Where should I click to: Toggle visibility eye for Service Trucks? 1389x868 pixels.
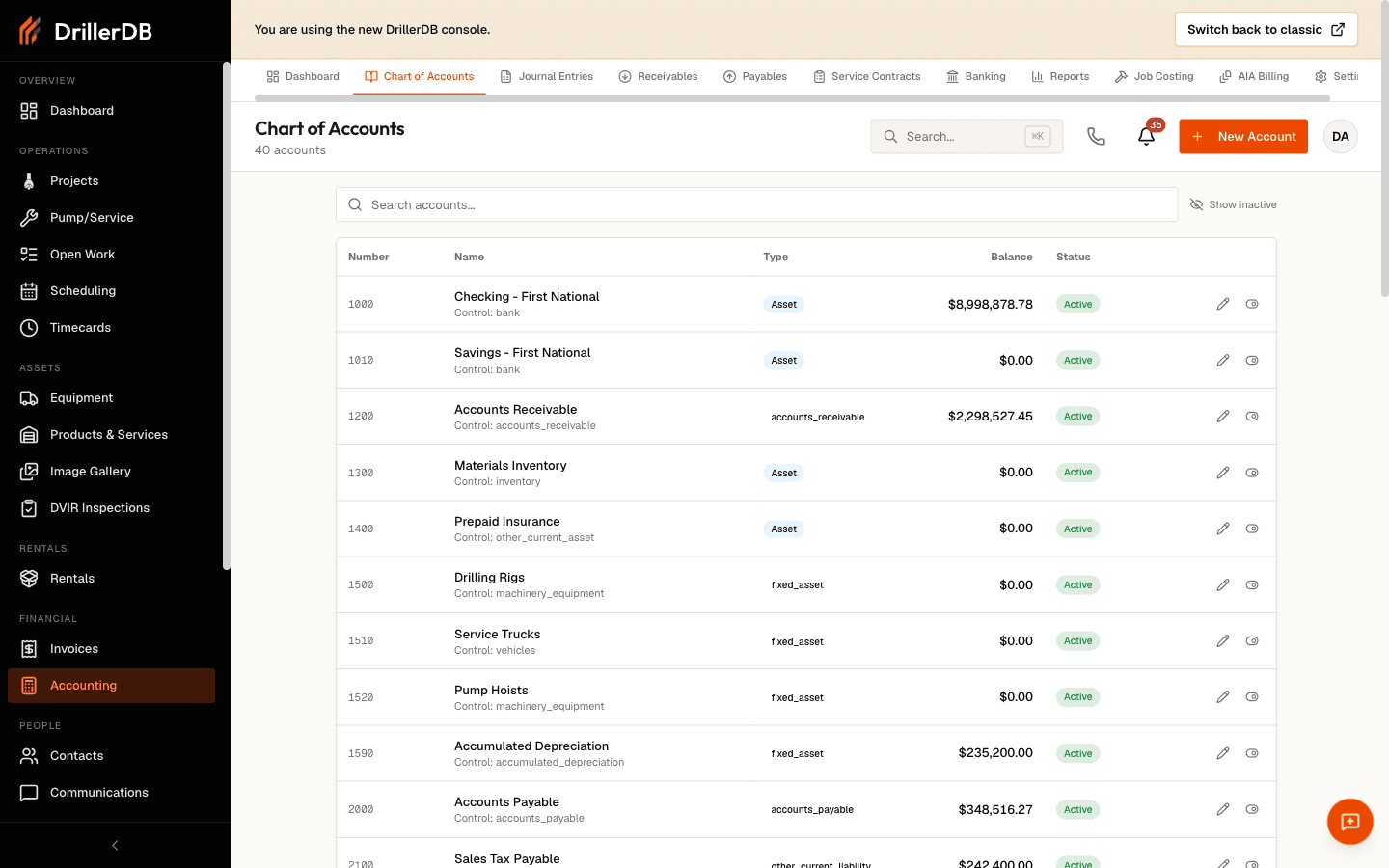1252,640
